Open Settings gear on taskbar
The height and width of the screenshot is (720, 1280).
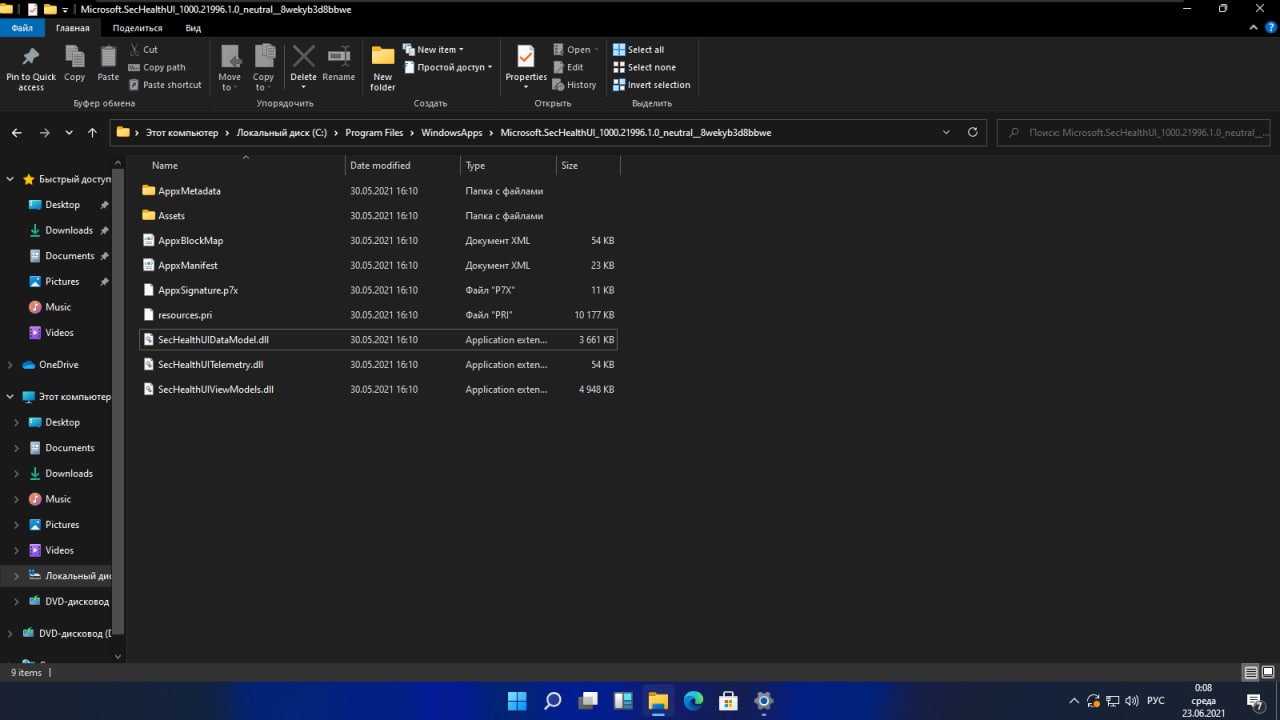pos(763,701)
